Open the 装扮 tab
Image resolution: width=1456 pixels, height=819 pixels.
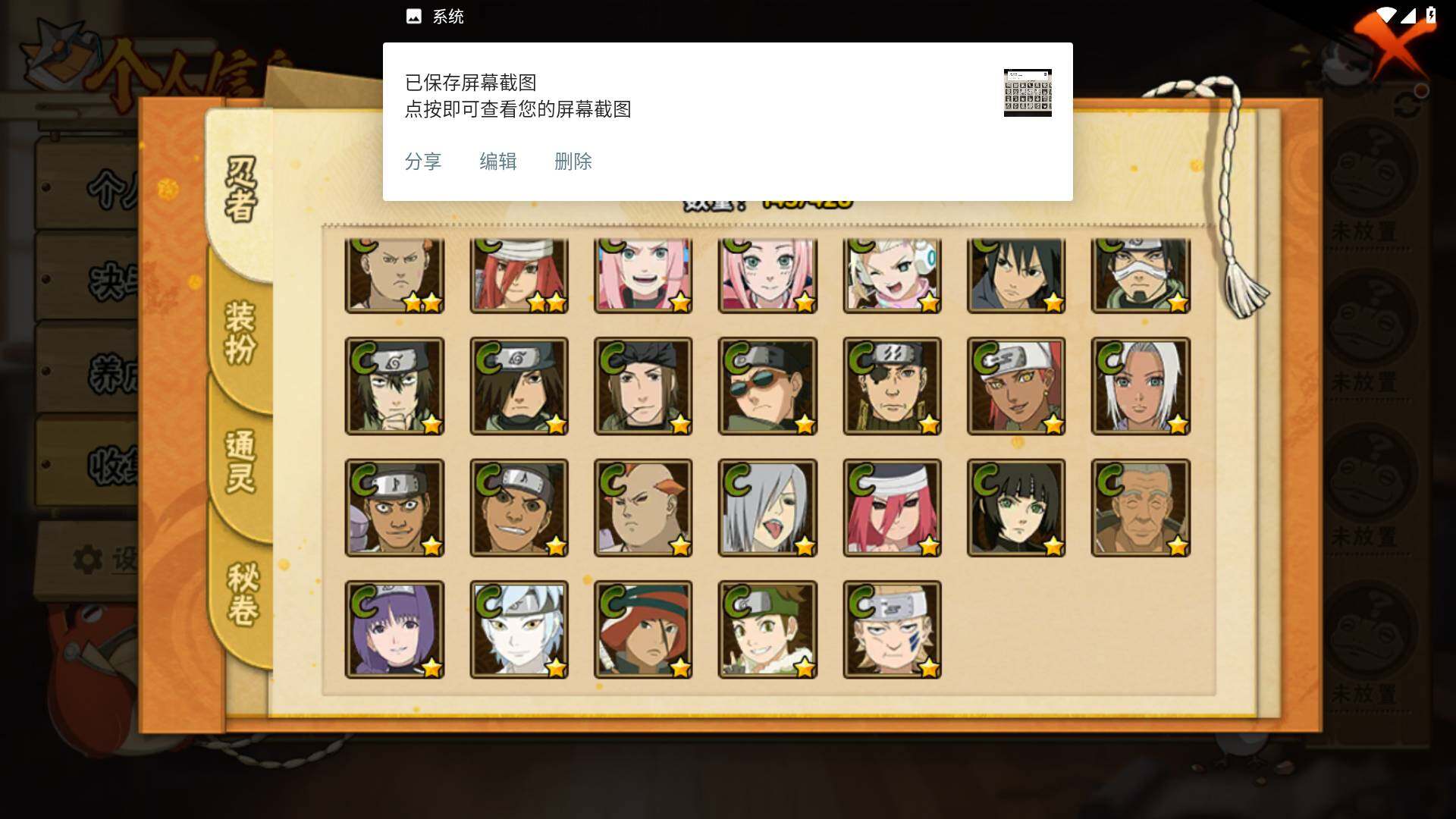240,332
